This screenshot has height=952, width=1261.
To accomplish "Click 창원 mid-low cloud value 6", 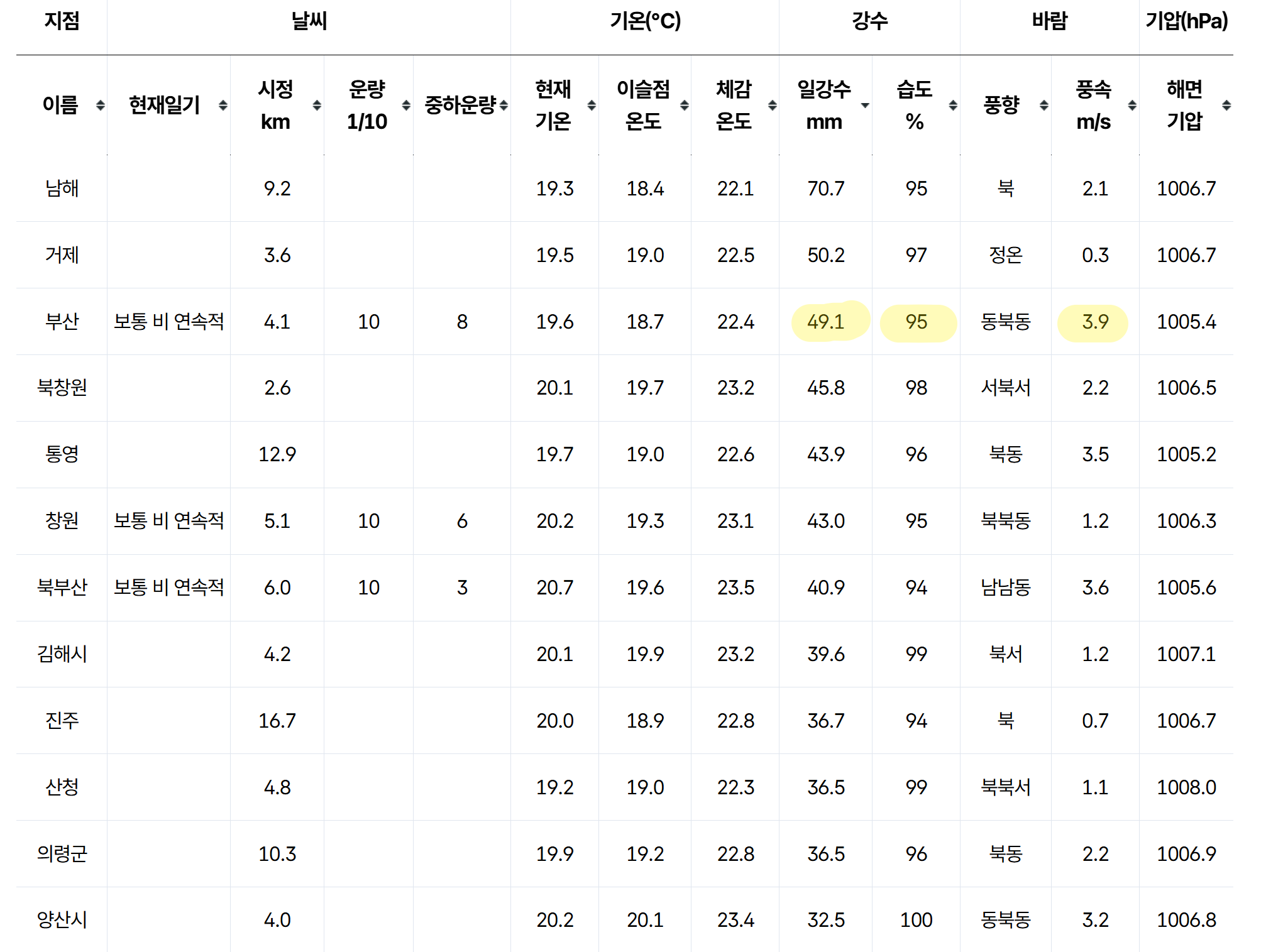I will click(462, 521).
